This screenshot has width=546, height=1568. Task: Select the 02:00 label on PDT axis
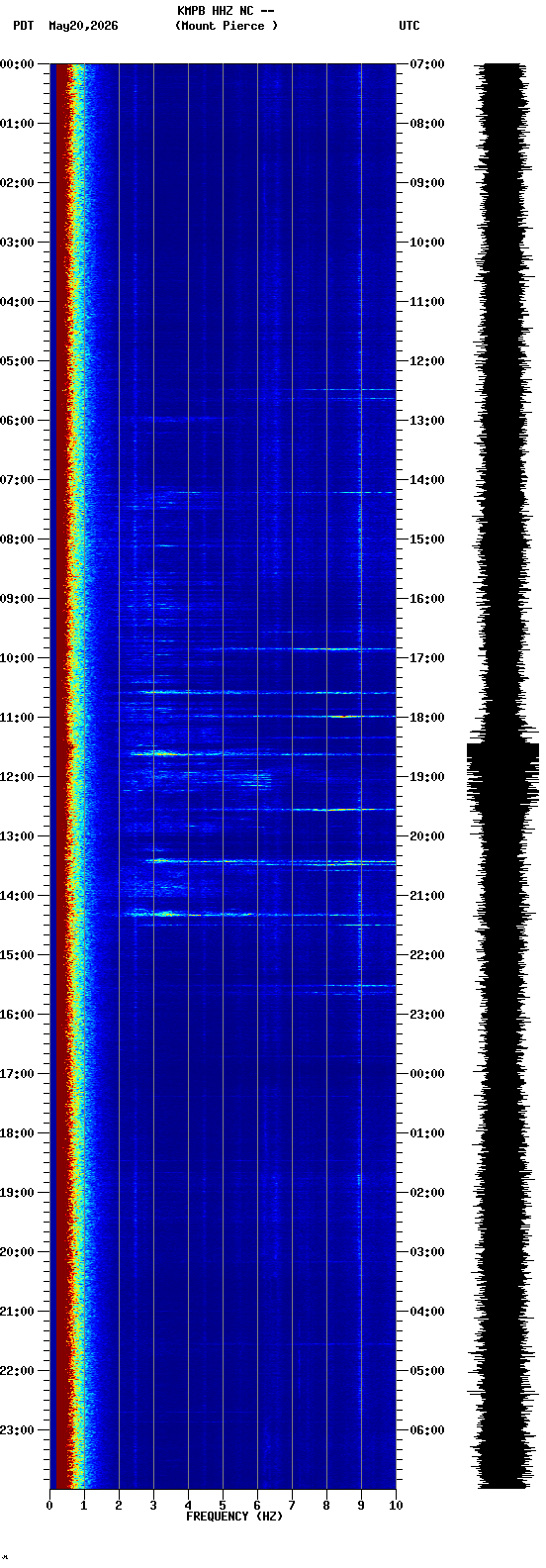click(x=17, y=183)
